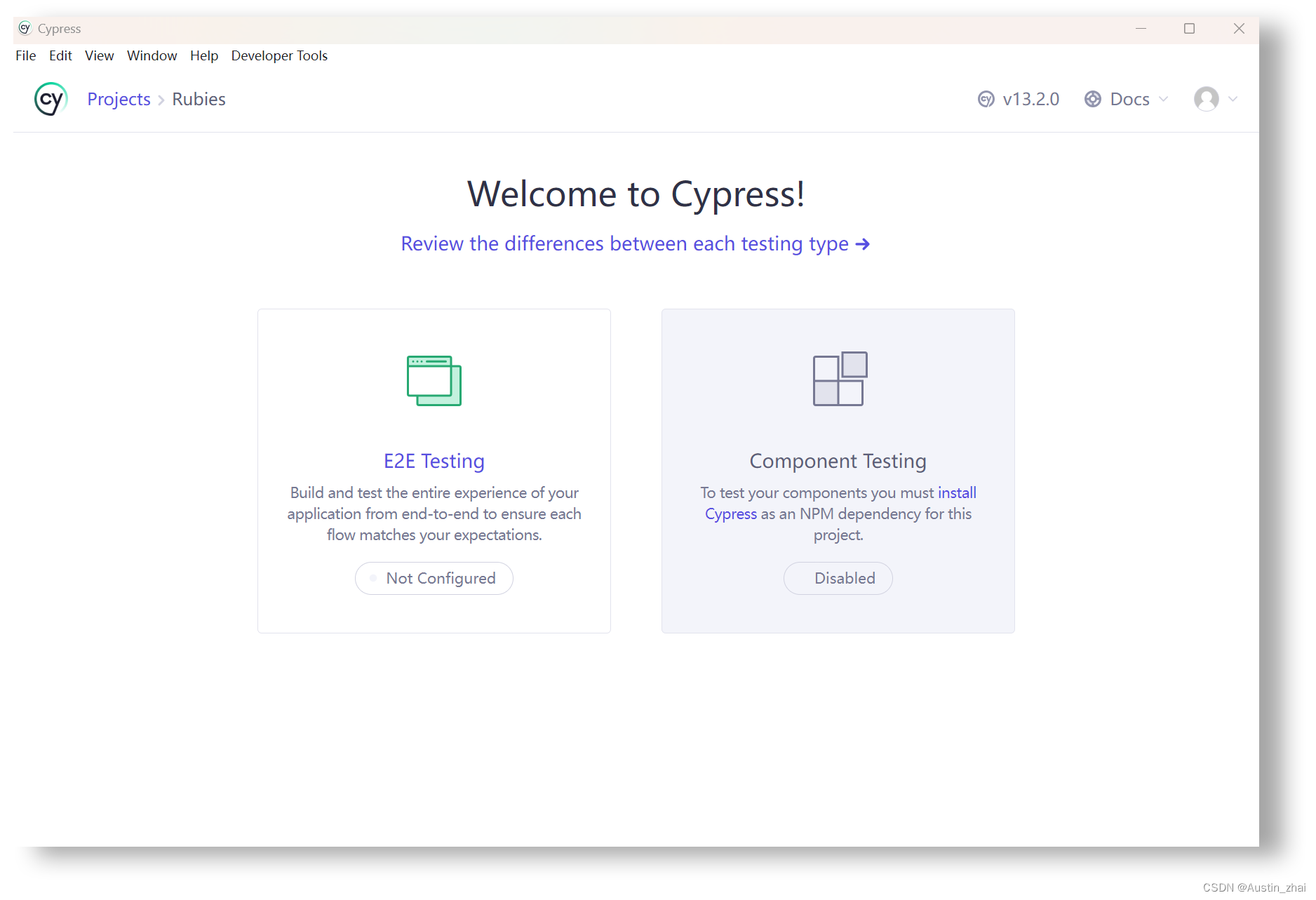Click the Docs lifebuoy icon
This screenshot has width=1316, height=900.
pyautogui.click(x=1093, y=99)
